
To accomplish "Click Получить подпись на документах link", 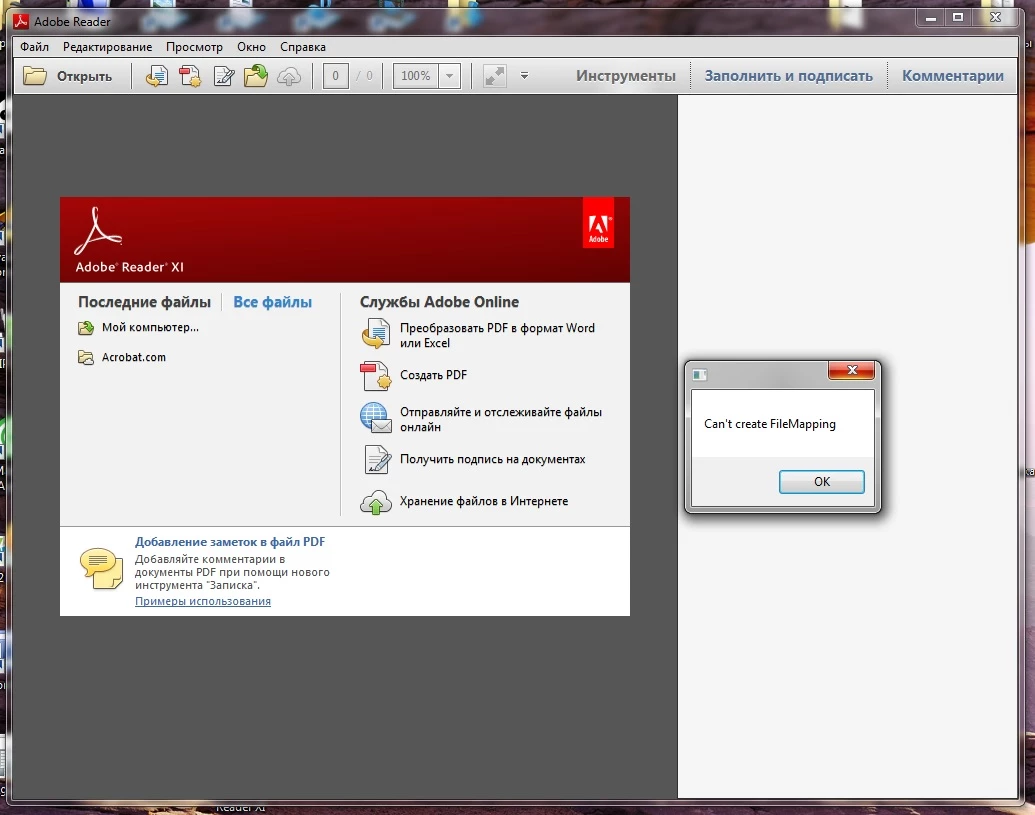I will (x=492, y=459).
